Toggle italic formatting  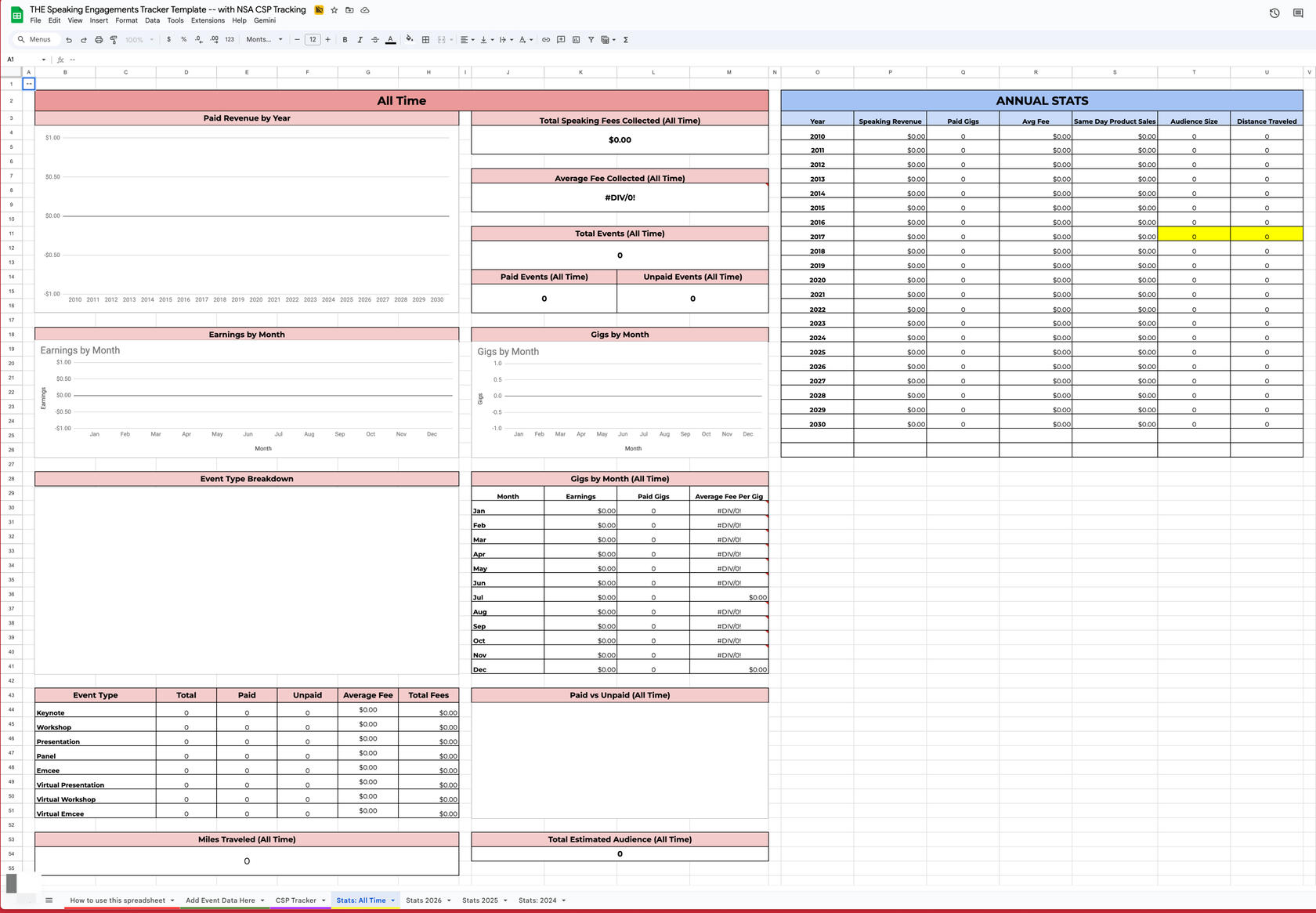coord(360,40)
